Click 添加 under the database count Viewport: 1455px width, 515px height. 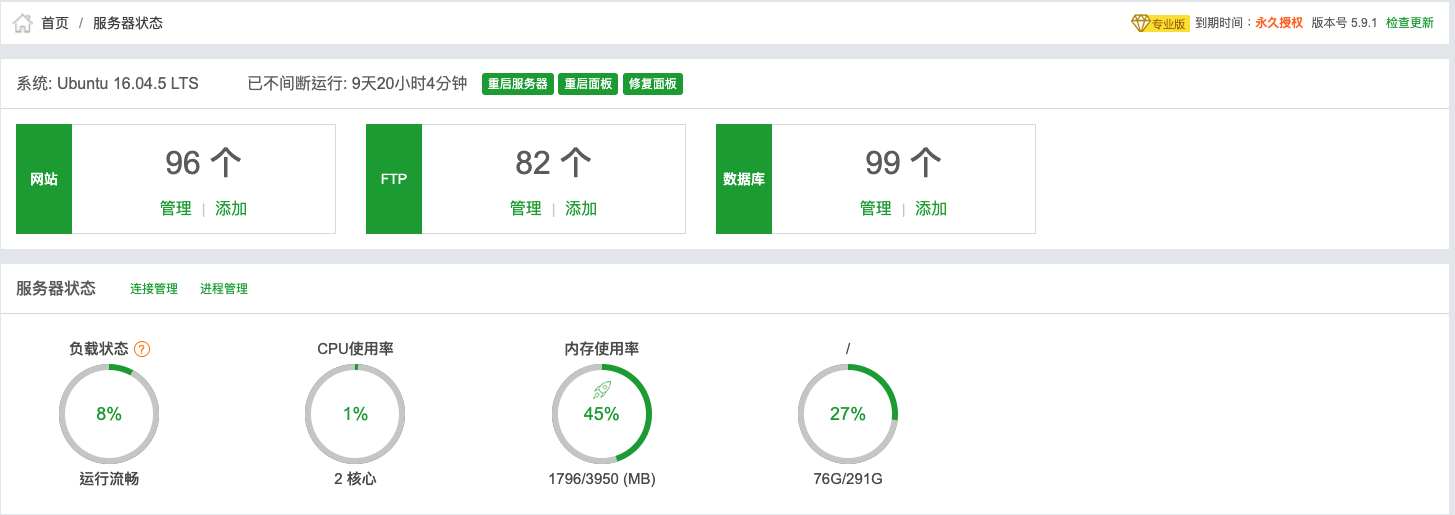point(931,209)
